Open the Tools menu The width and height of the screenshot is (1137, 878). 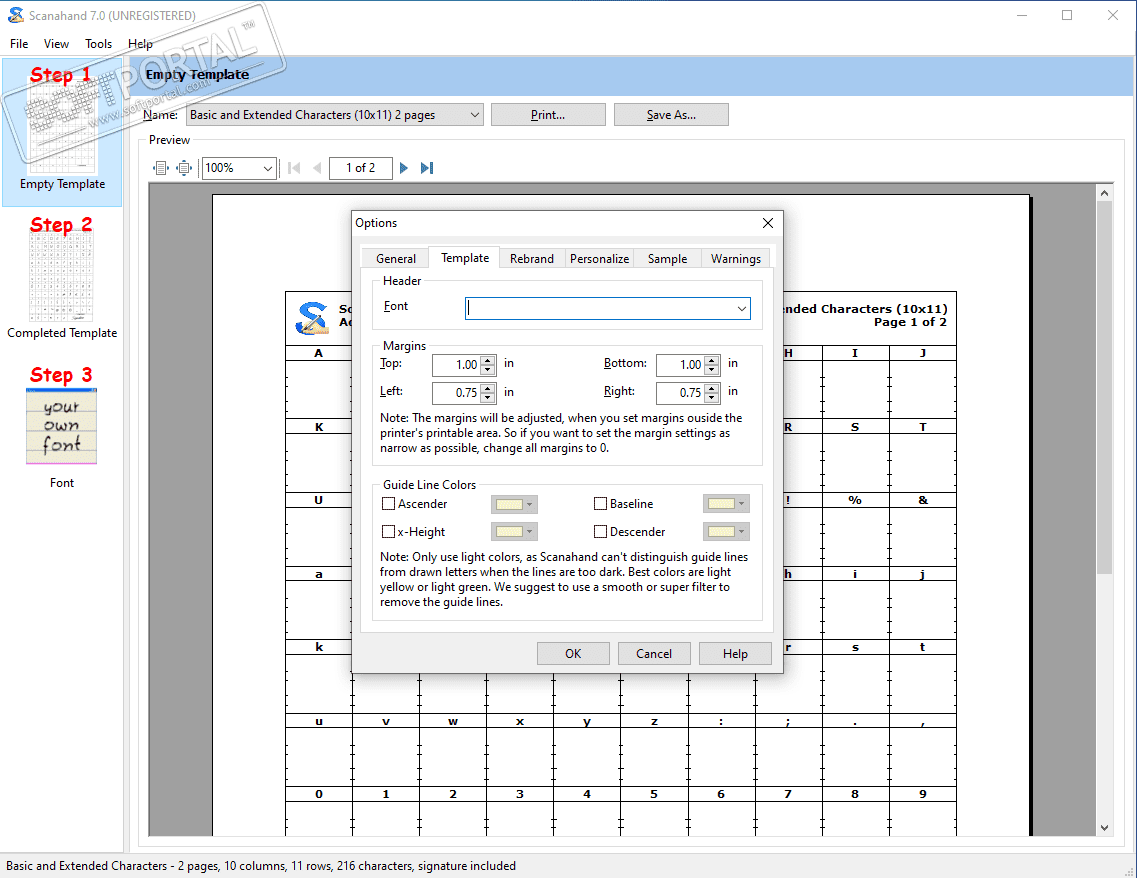98,44
